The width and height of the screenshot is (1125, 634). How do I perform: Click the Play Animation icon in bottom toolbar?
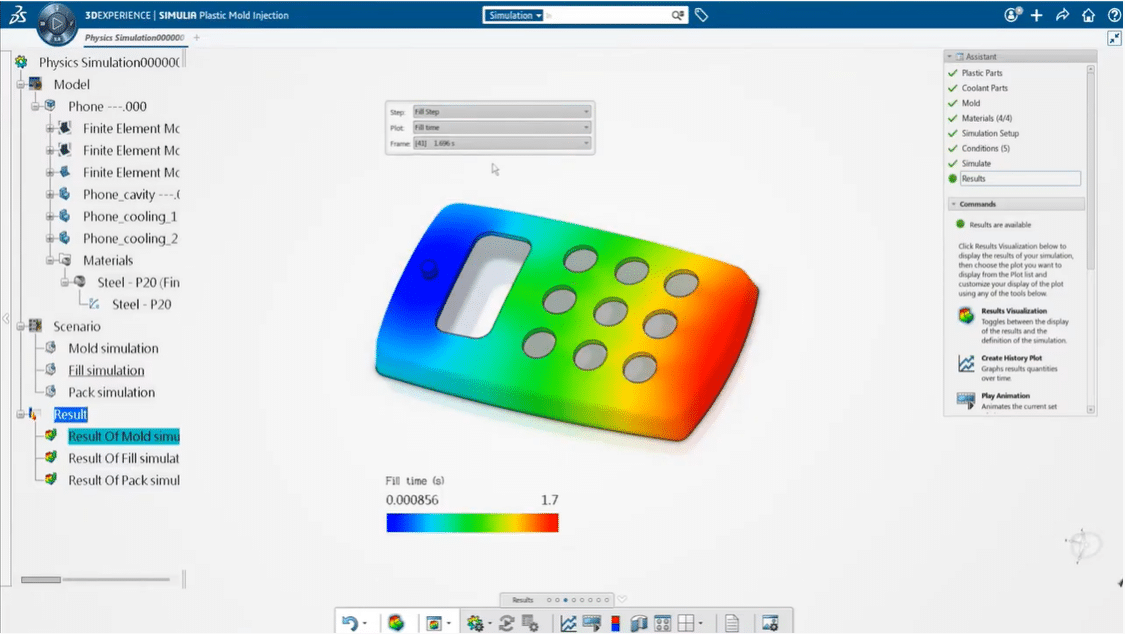pyautogui.click(x=591, y=623)
